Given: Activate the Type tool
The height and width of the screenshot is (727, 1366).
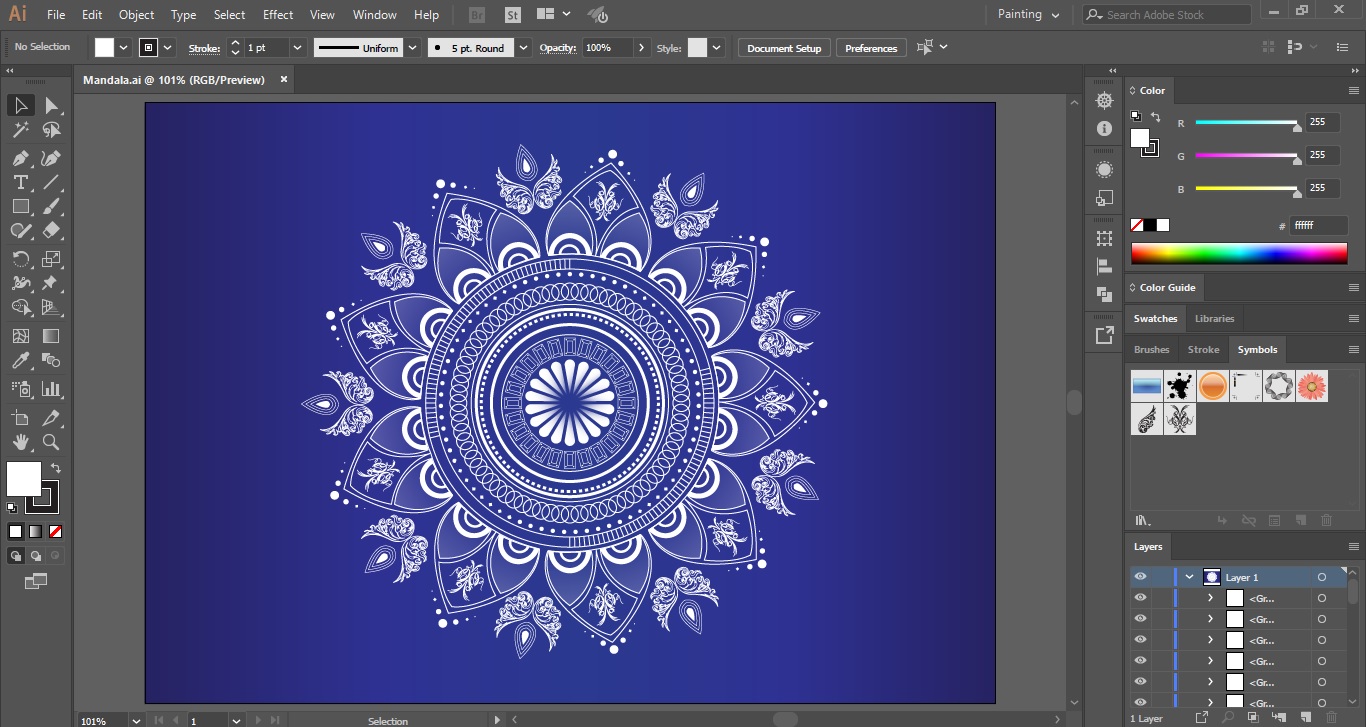Looking at the screenshot, I should click(18, 181).
